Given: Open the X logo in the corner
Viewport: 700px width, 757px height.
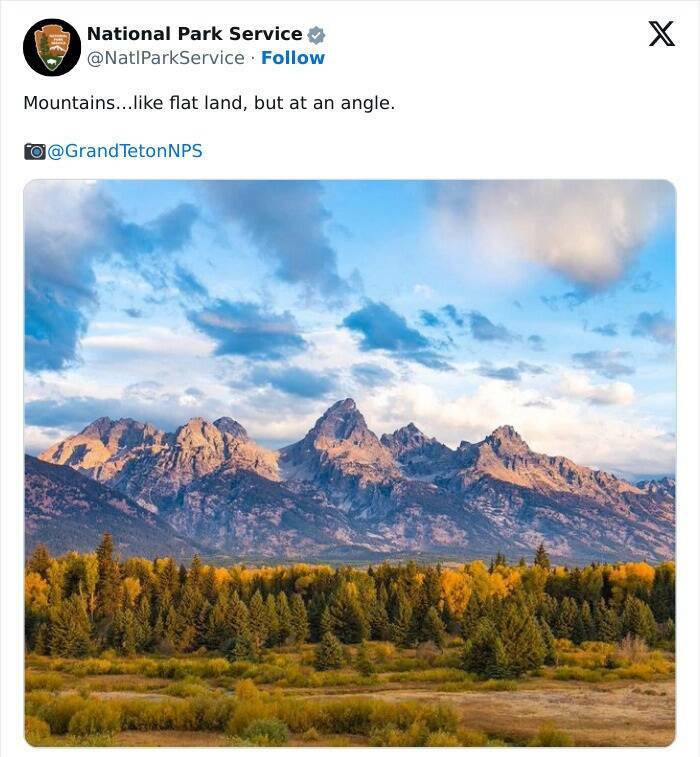Looking at the screenshot, I should [661, 34].
